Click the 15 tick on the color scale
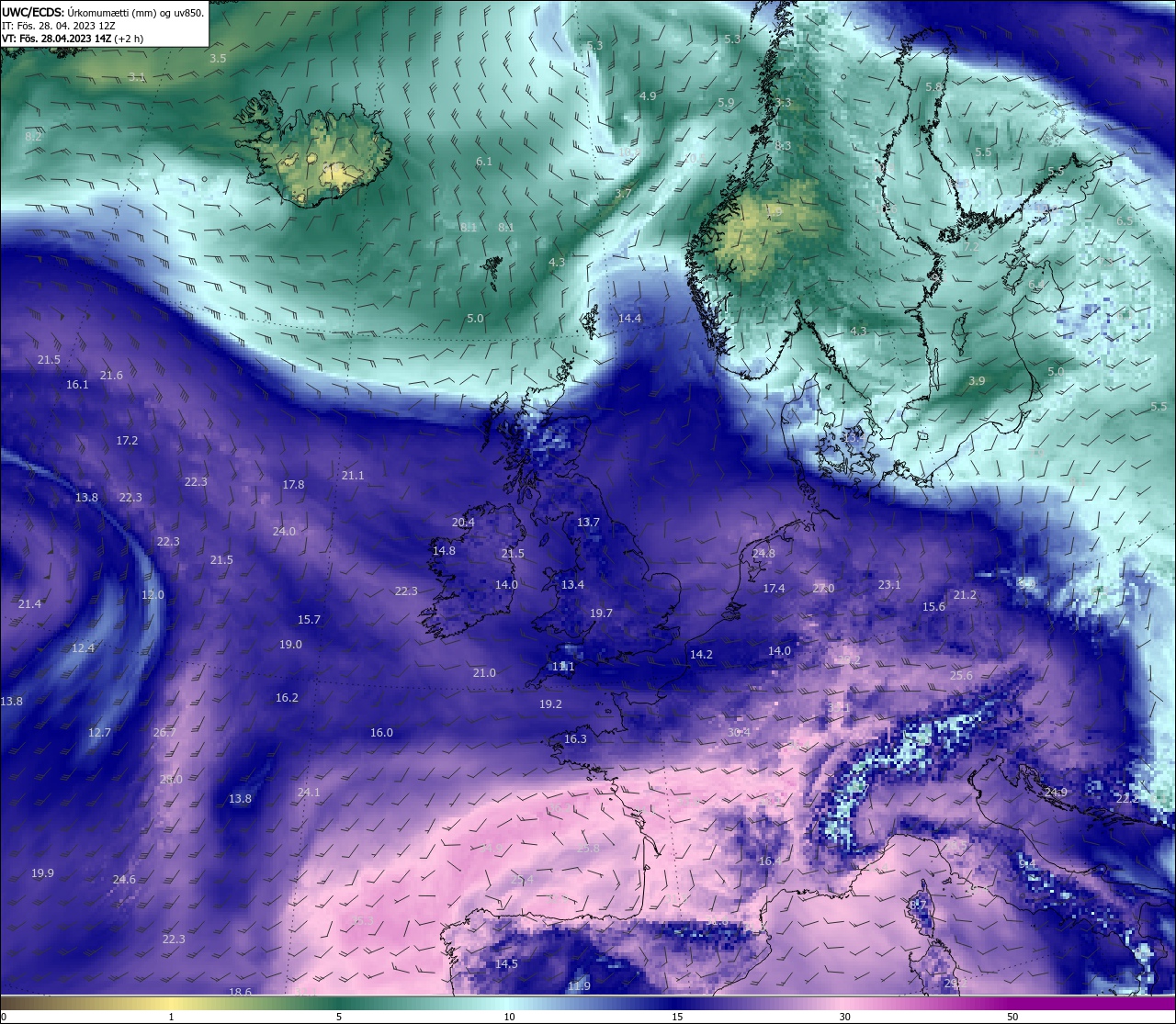This screenshot has height=1024, width=1176. 677,1017
